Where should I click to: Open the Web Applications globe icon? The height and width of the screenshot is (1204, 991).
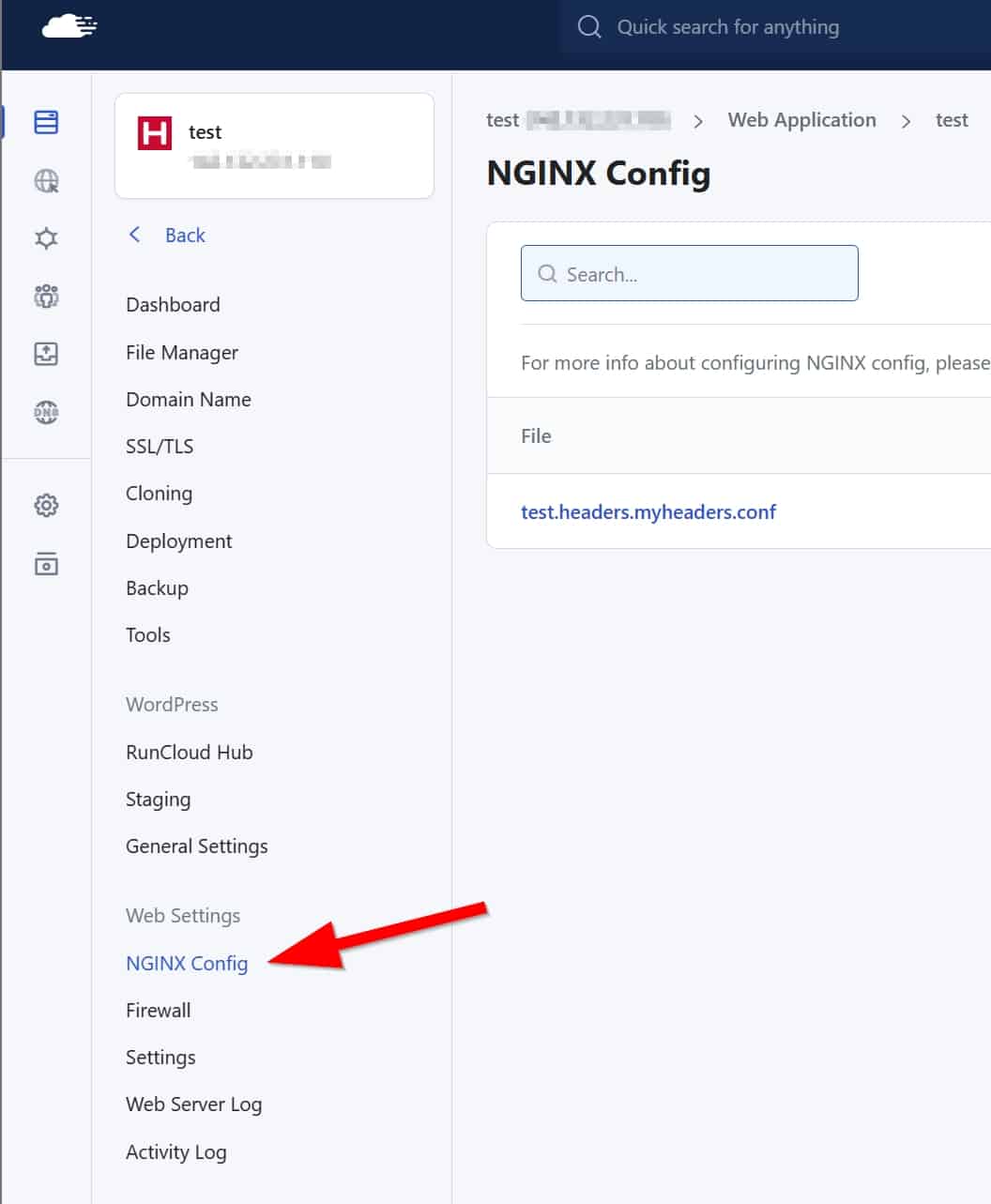(46, 181)
